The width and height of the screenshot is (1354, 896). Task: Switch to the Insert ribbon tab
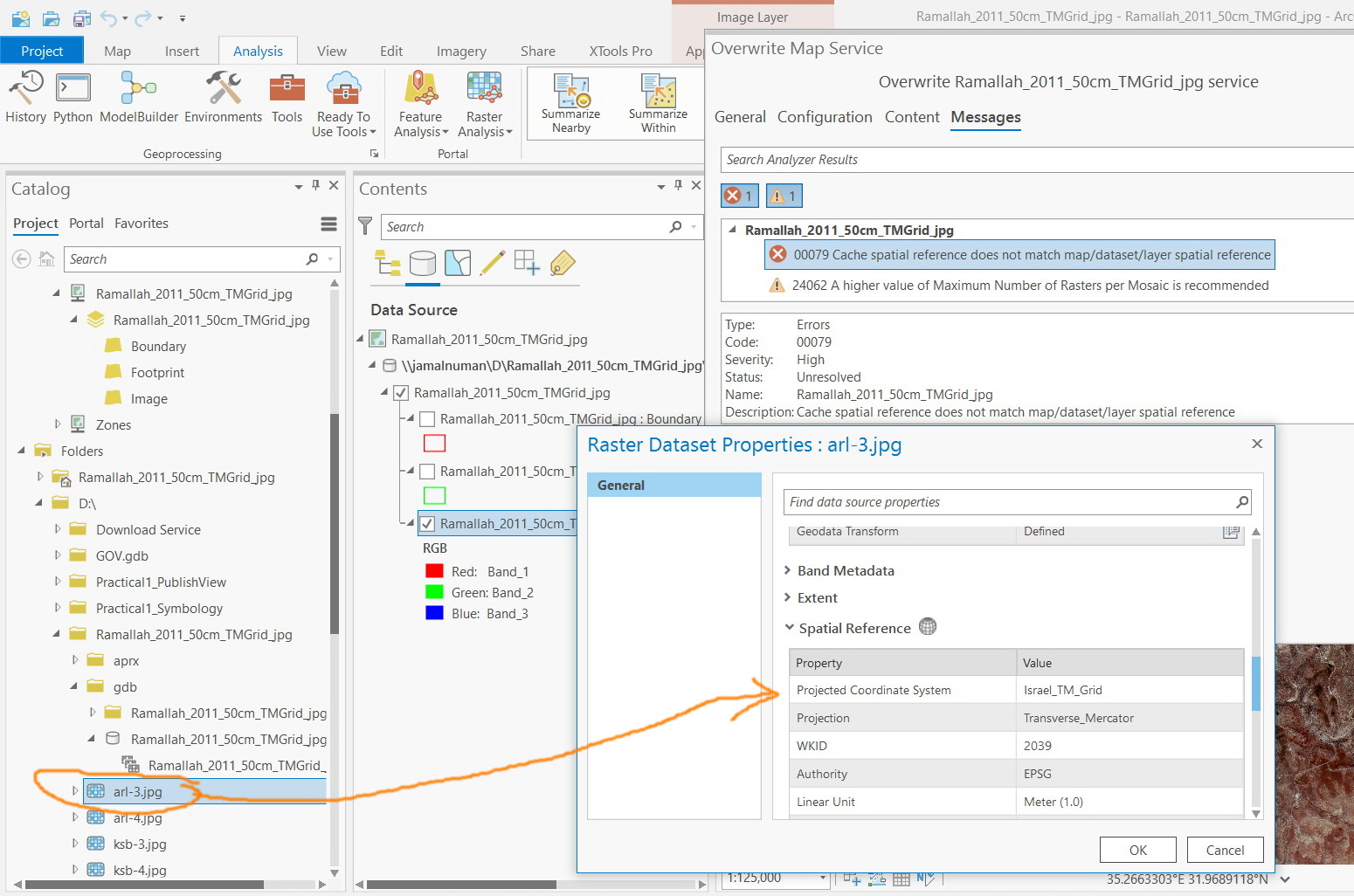click(x=182, y=51)
